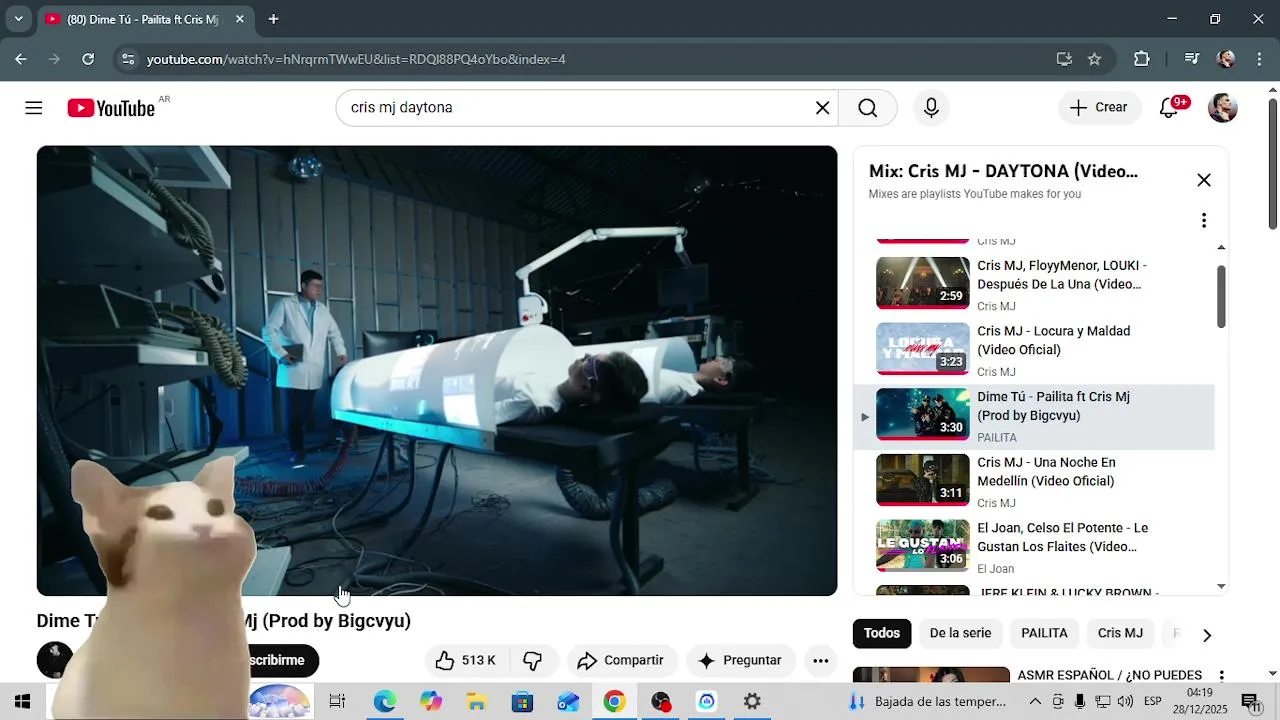This screenshot has width=1280, height=720.
Task: Open the more actions ellipsis button
Action: point(820,660)
